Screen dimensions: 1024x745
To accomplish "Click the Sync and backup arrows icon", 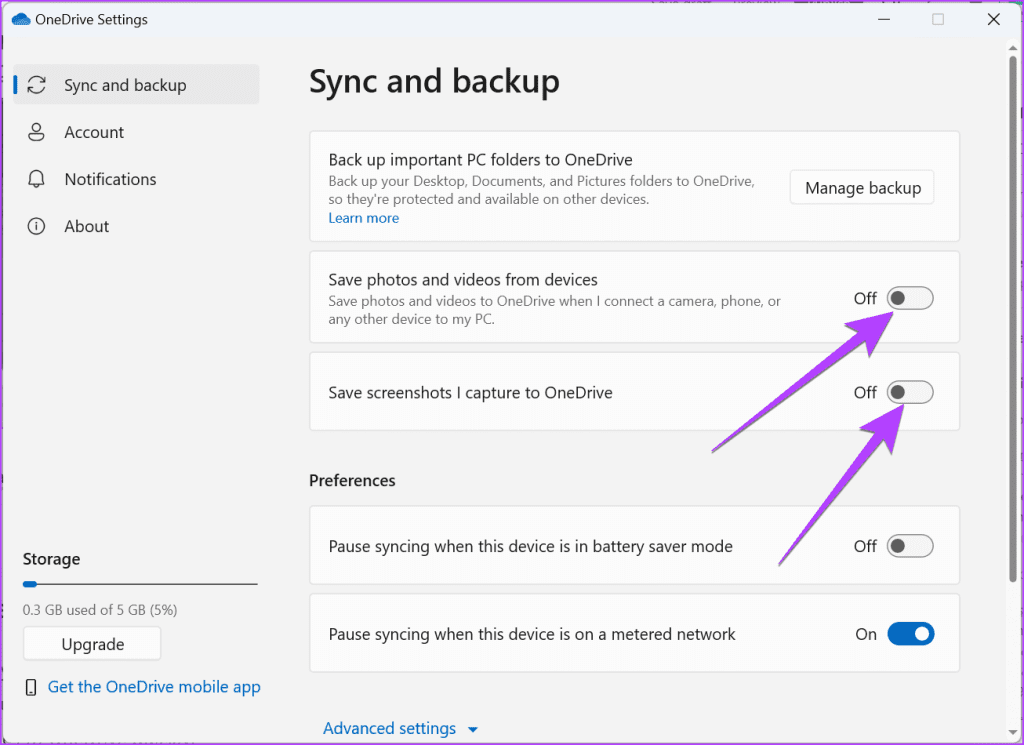I will 37,85.
